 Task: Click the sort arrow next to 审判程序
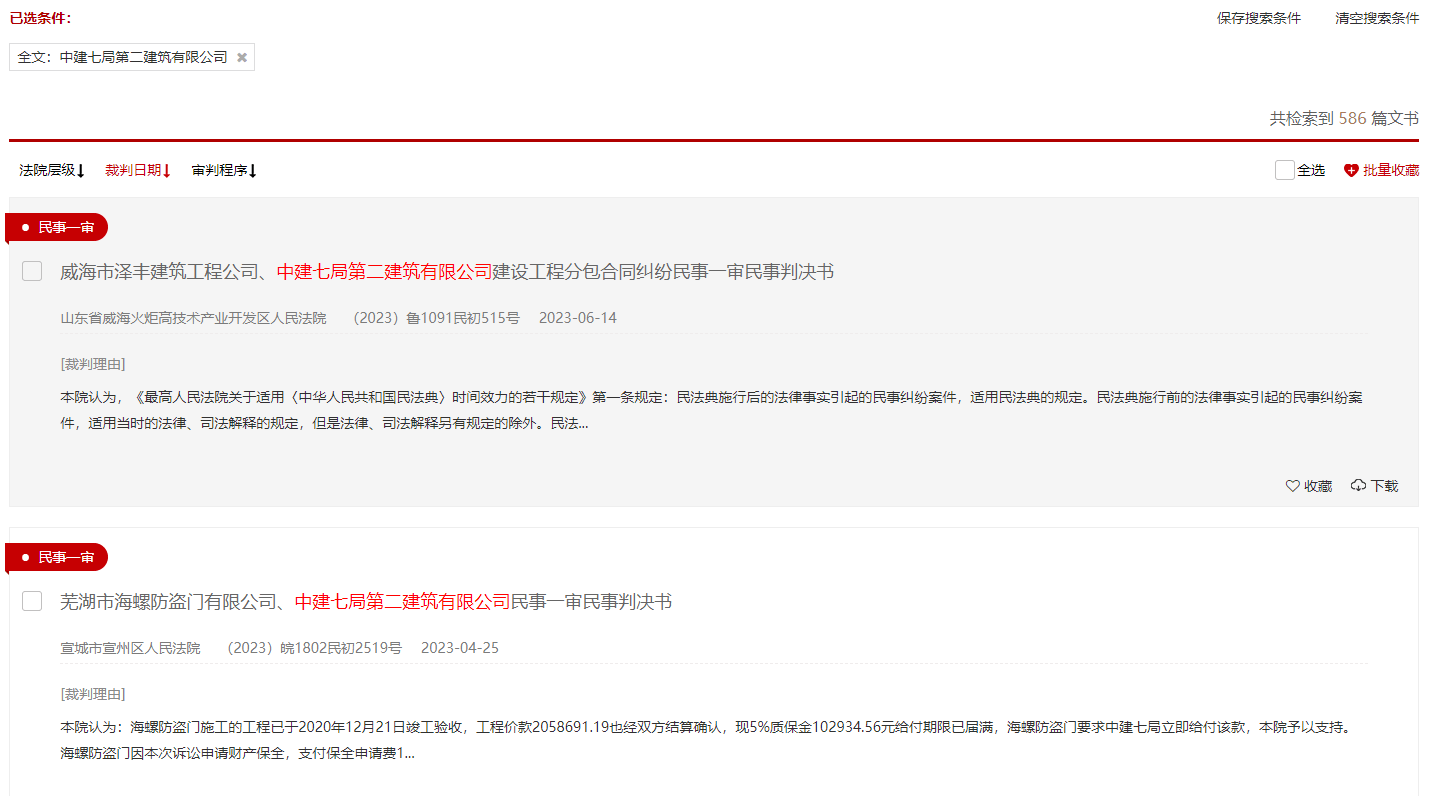(x=253, y=171)
